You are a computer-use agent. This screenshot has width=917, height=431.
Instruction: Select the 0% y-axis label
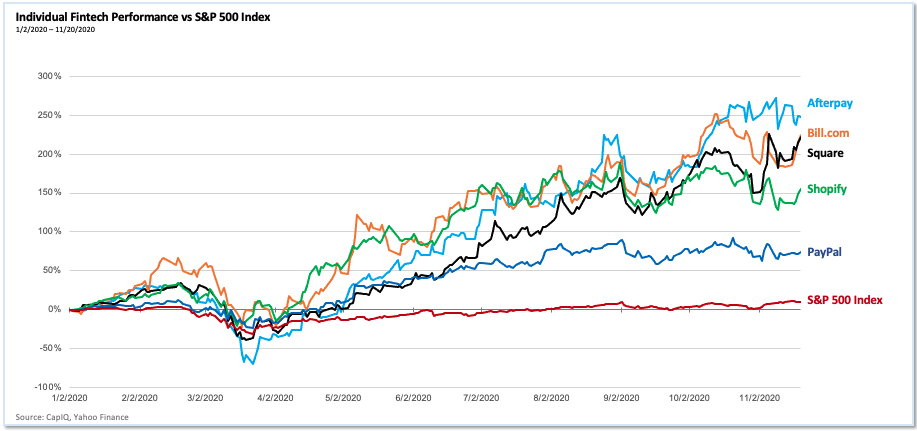pyautogui.click(x=54, y=309)
